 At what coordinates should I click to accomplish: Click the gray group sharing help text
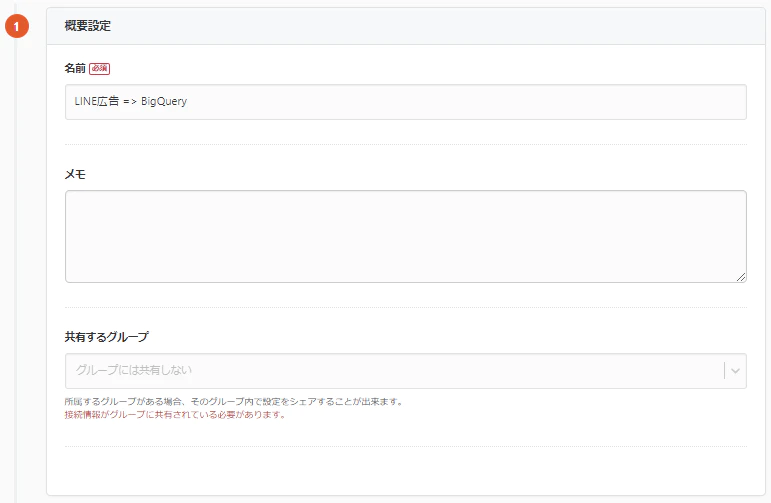coord(233,401)
